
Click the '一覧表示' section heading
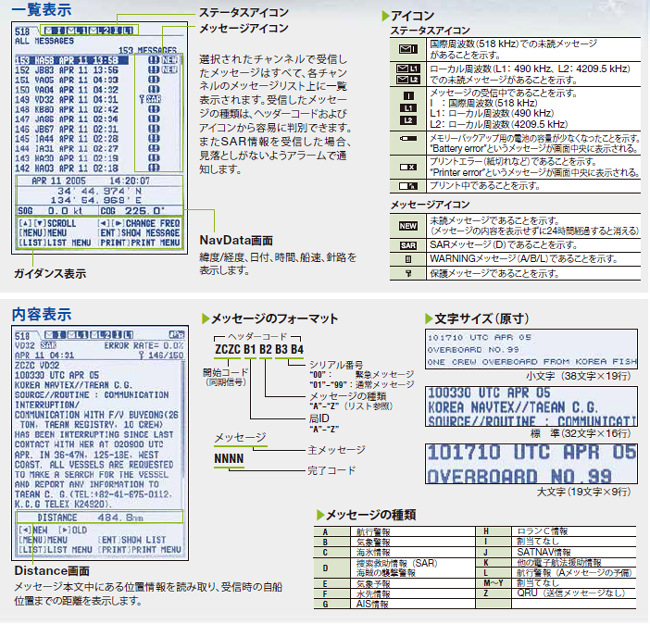coord(41,10)
